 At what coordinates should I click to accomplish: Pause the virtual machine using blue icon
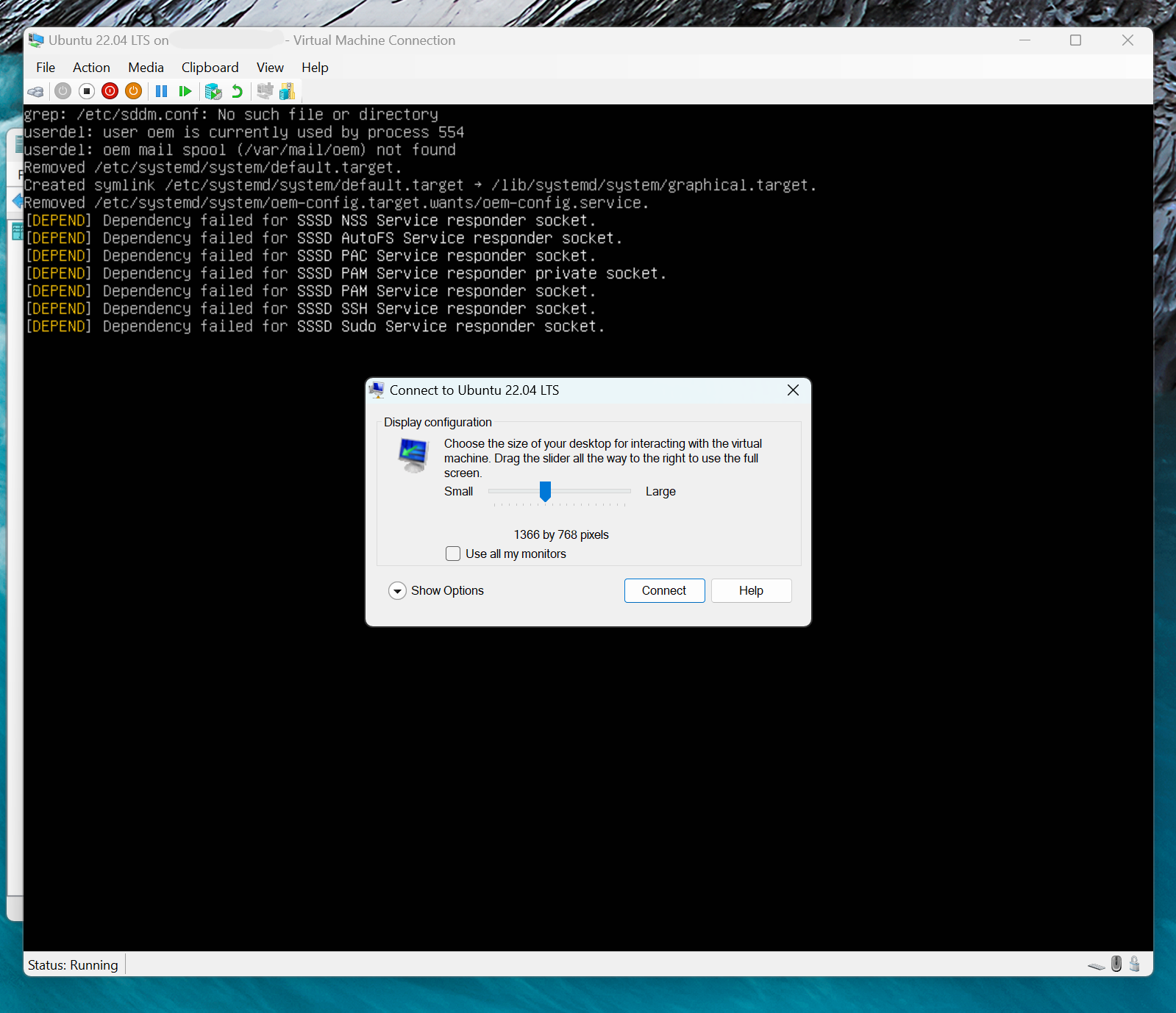tap(162, 91)
